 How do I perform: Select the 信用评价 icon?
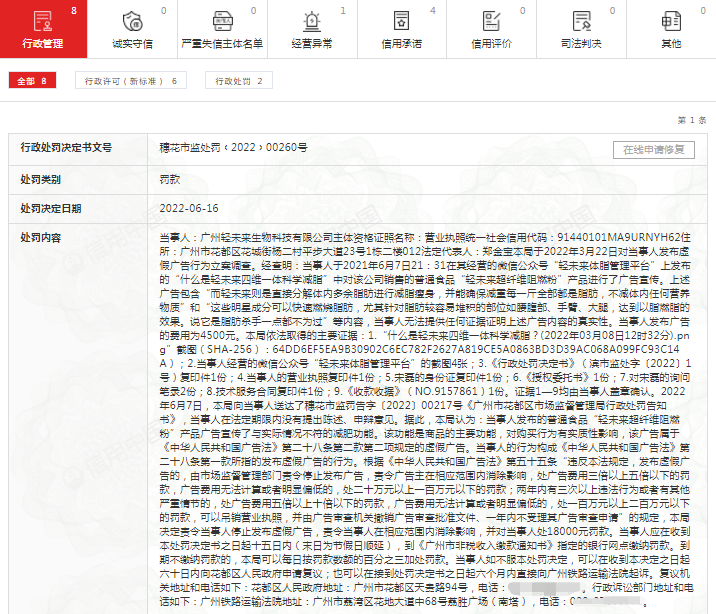point(490,22)
